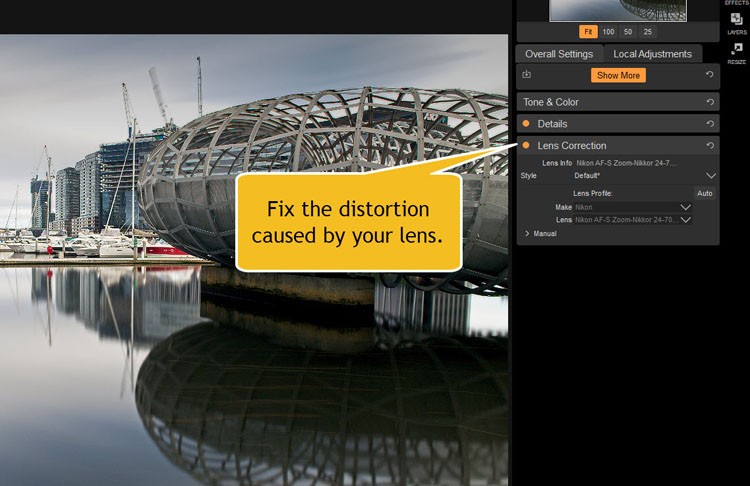This screenshot has width=750, height=486.
Task: Open the Lens dropdown showing Nikon AF-S Zoom-Nikkor
Action: [x=632, y=220]
